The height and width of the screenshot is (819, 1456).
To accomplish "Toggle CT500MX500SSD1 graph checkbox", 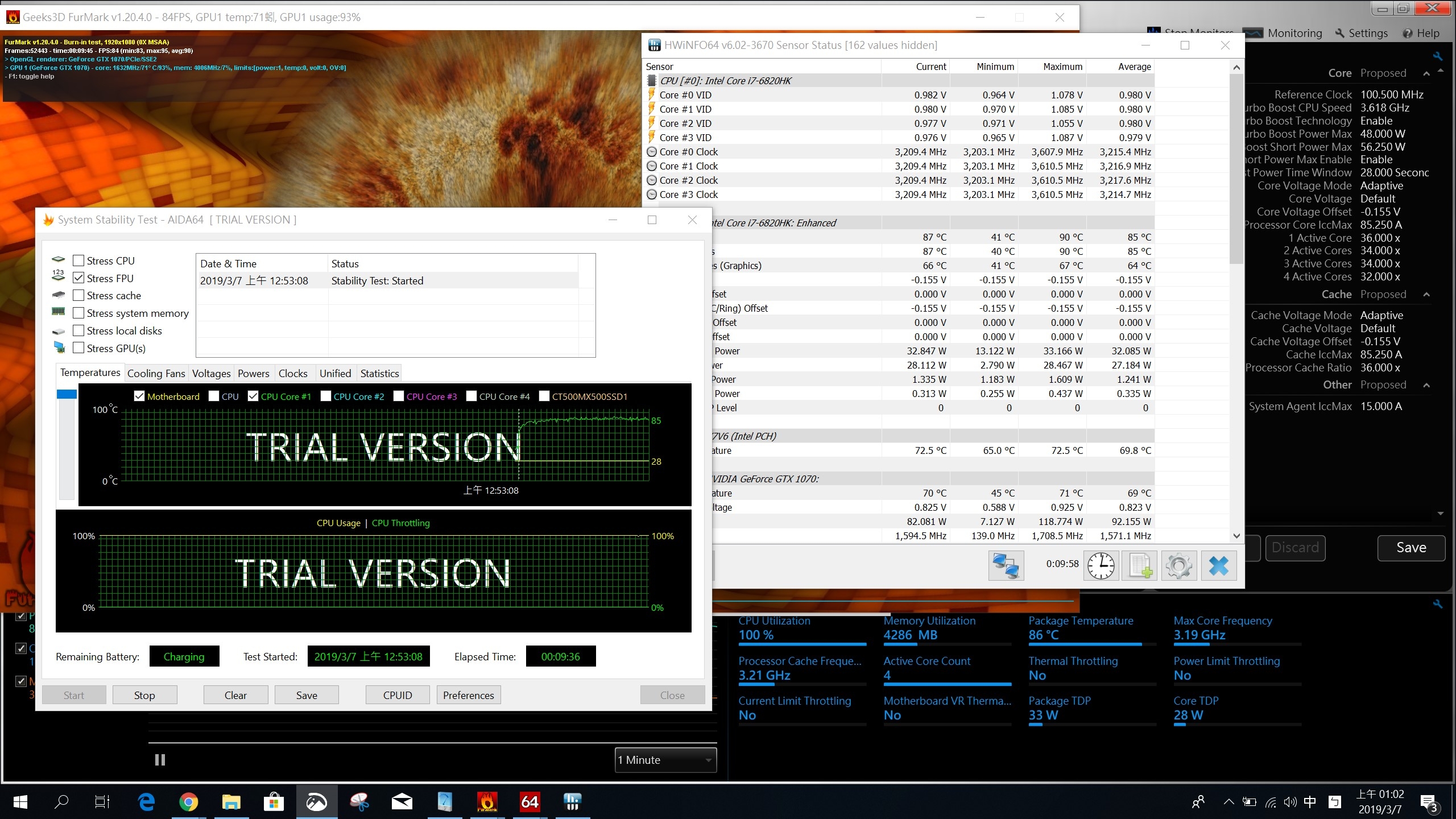I will pos(544,396).
